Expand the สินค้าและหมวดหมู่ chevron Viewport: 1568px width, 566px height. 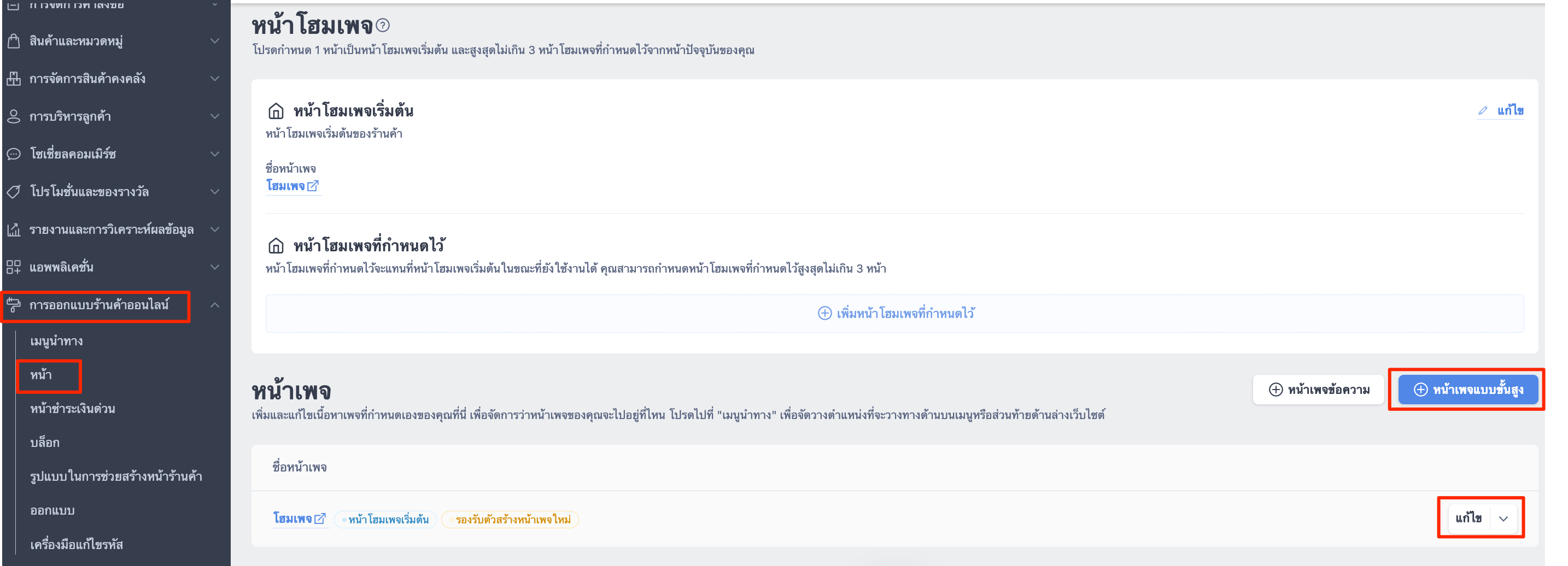pyautogui.click(x=215, y=41)
